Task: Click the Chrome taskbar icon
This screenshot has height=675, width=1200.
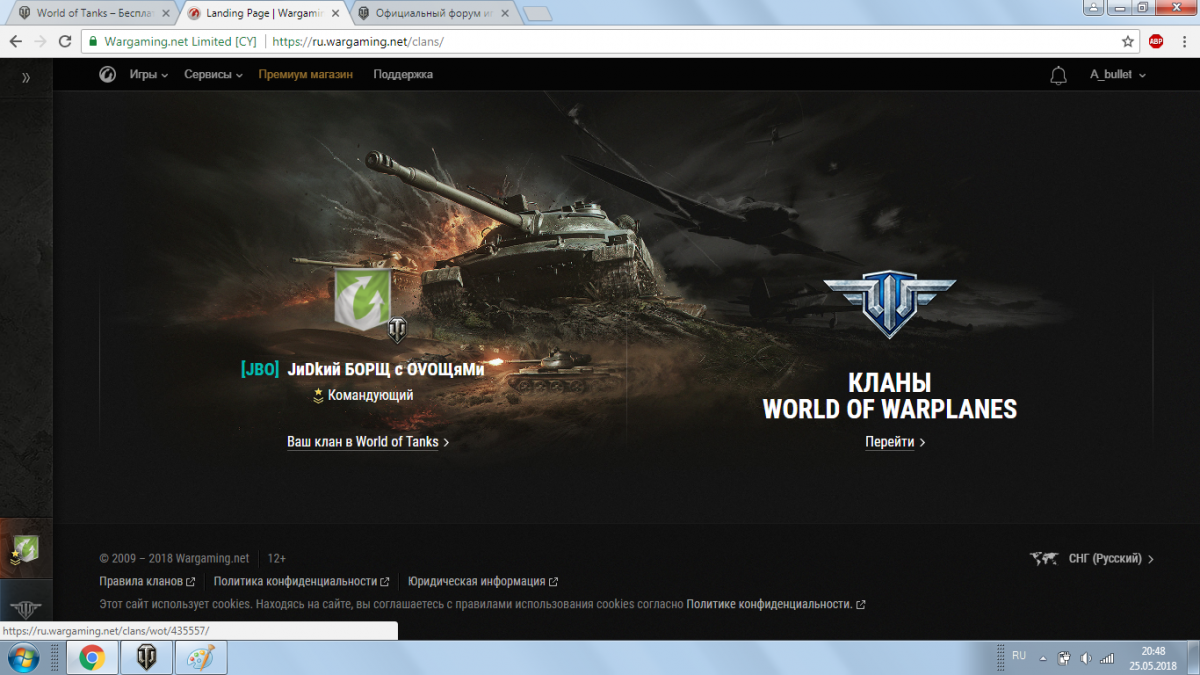Action: point(92,658)
